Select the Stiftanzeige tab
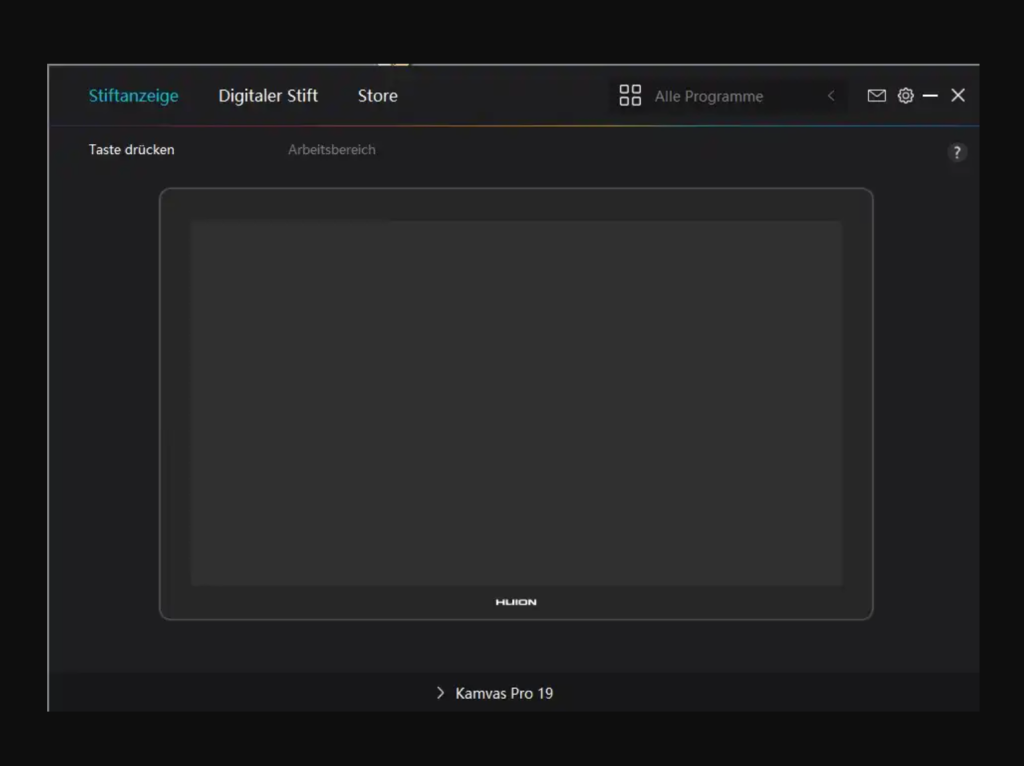 tap(133, 95)
